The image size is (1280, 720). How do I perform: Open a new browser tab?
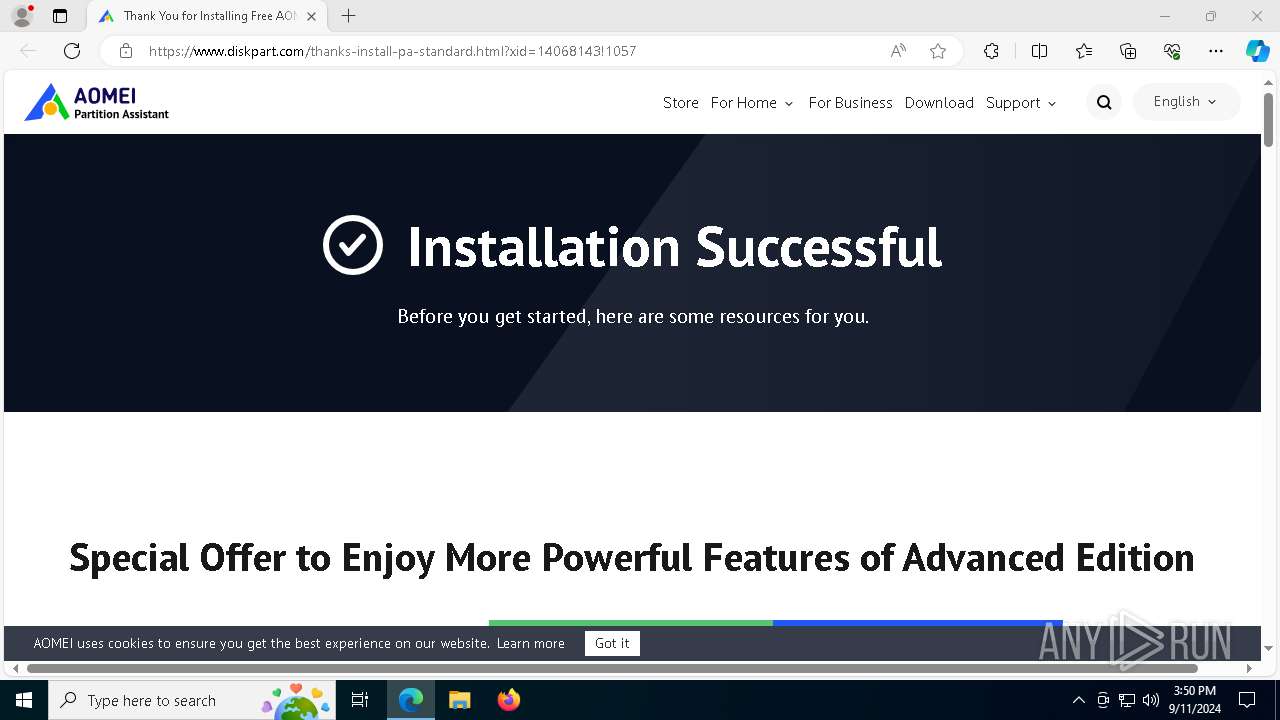click(x=348, y=16)
